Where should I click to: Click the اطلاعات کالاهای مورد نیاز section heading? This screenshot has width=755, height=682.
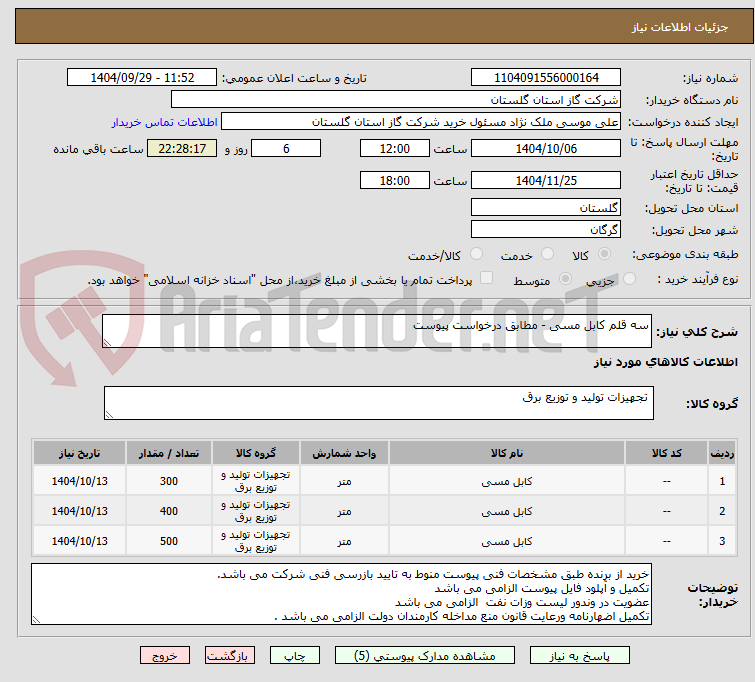665,362
